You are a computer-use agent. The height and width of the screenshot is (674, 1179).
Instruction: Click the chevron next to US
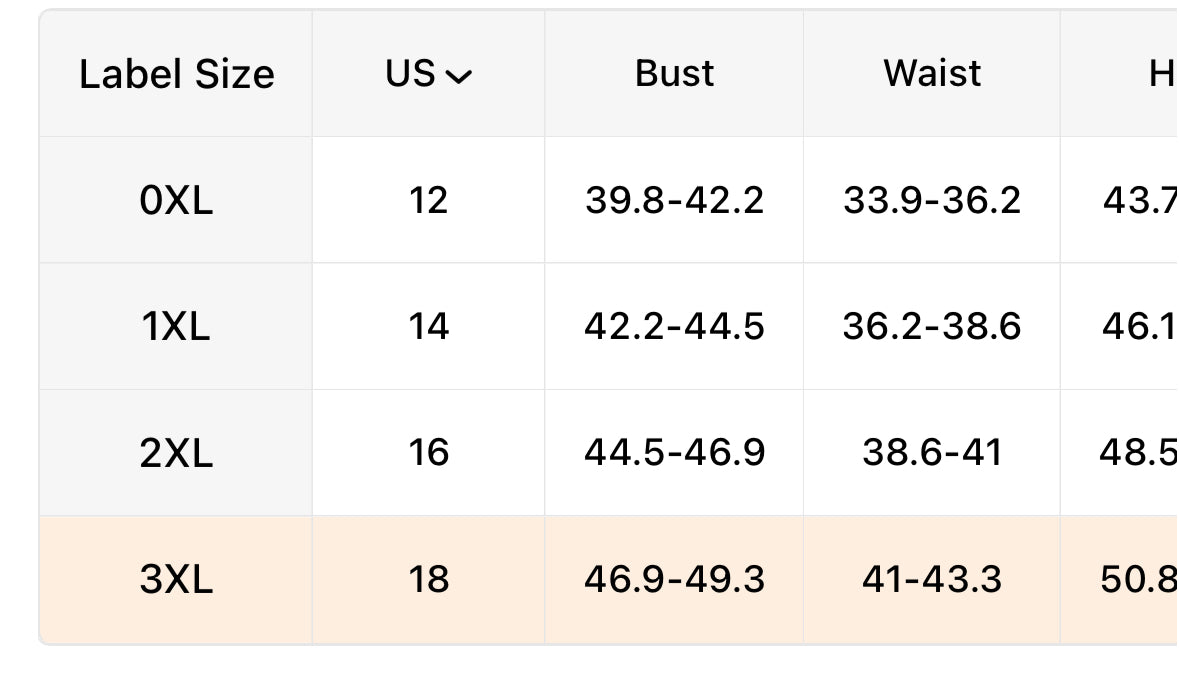point(459,76)
